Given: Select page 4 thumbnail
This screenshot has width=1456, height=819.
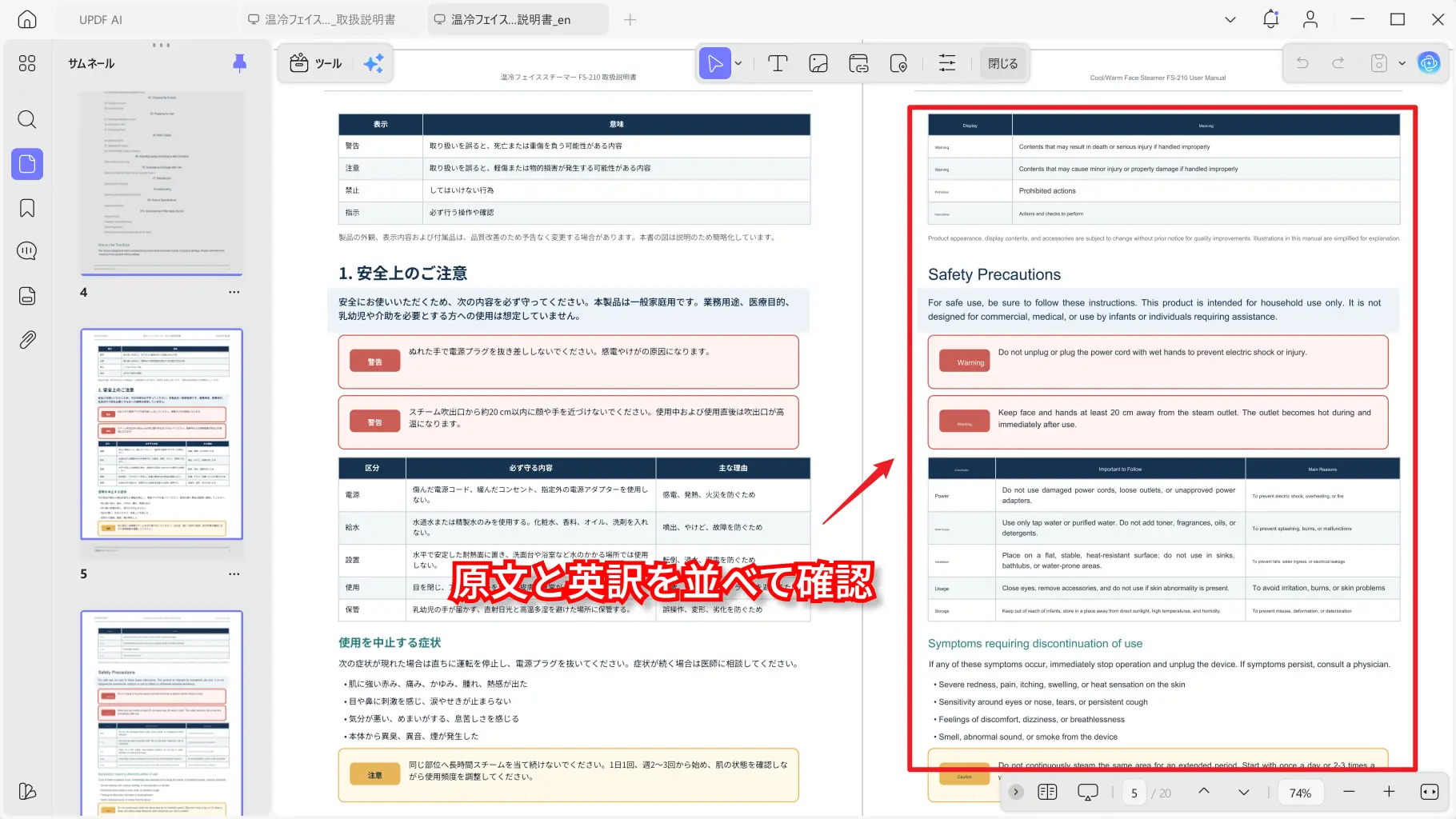Looking at the screenshot, I should click(162, 182).
